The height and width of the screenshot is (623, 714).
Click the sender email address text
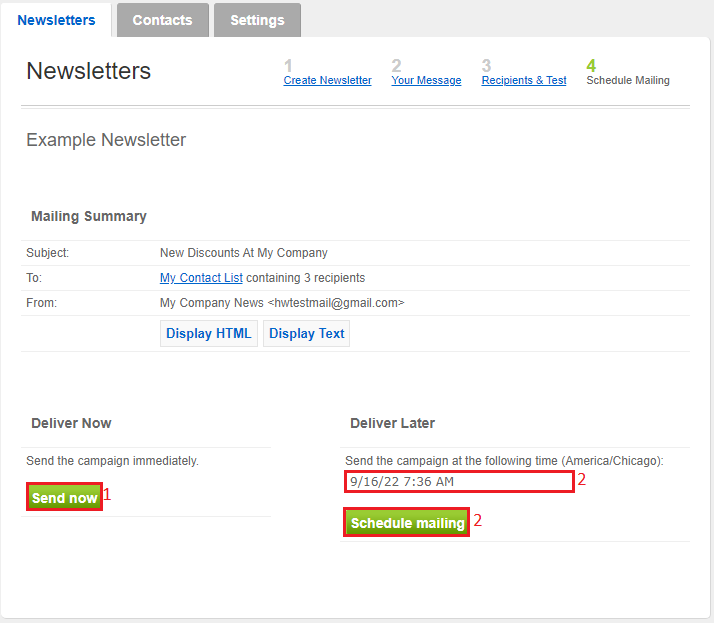coord(336,303)
